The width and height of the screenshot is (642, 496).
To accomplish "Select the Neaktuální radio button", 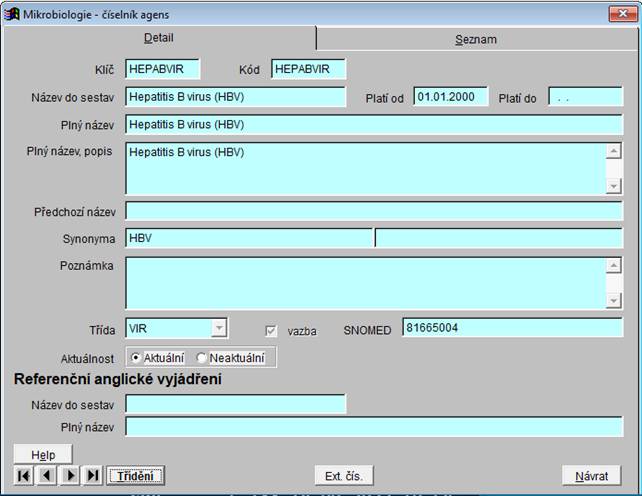I will 202,358.
